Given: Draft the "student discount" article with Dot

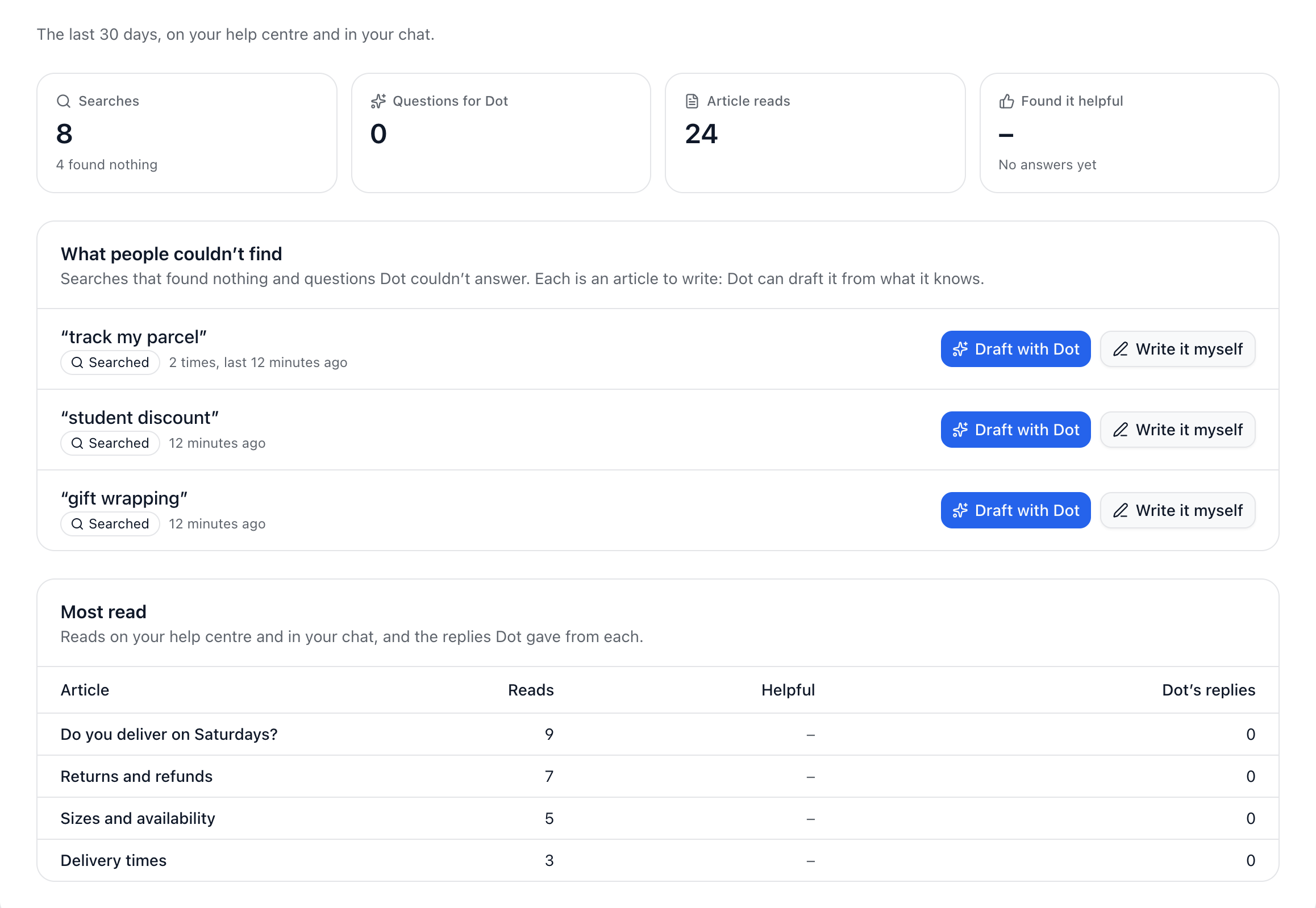Looking at the screenshot, I should [x=1015, y=430].
